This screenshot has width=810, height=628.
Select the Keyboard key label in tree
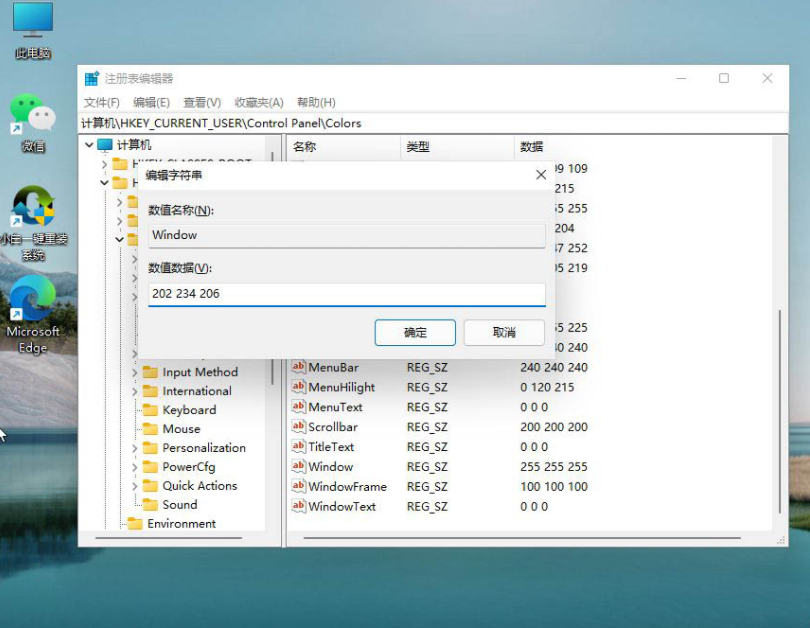pyautogui.click(x=189, y=410)
